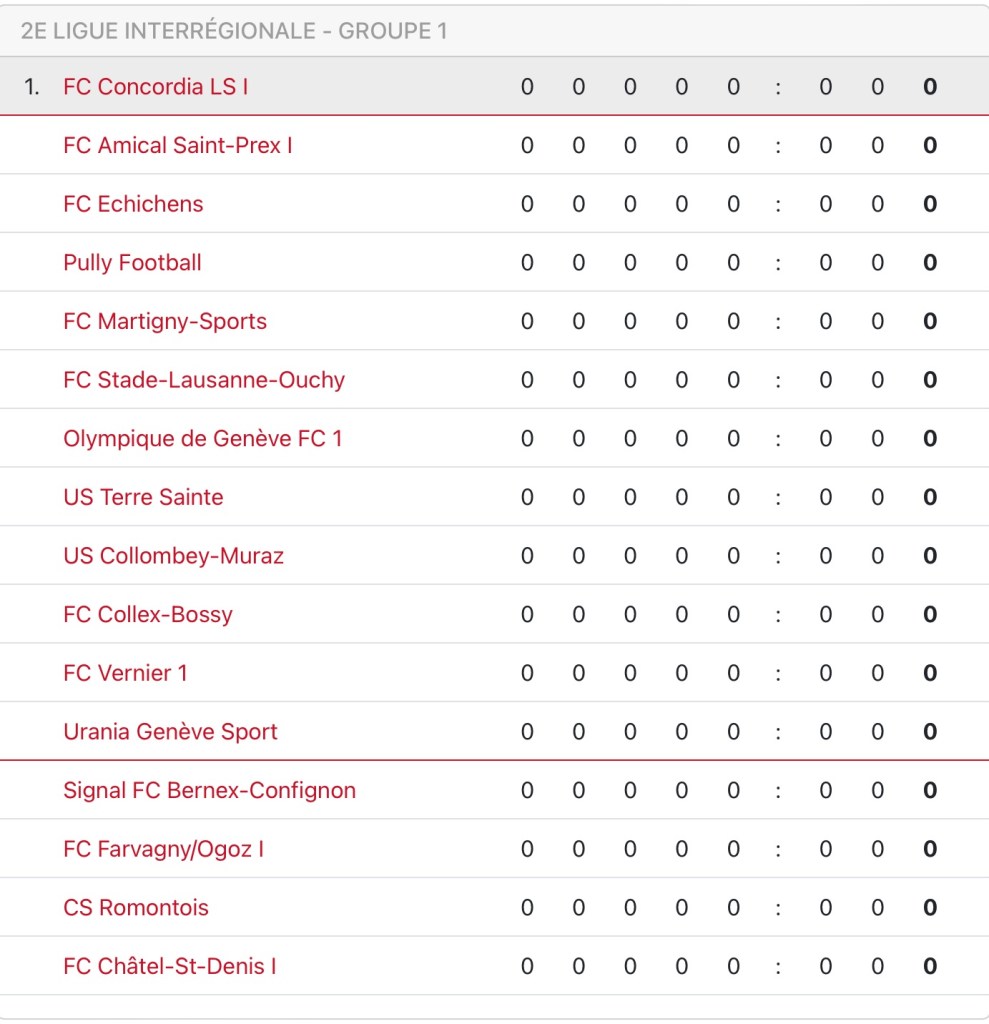Image resolution: width=989 pixels, height=1024 pixels.
Task: Select FC Châtel-St-Denis I team link
Action: click(169, 967)
